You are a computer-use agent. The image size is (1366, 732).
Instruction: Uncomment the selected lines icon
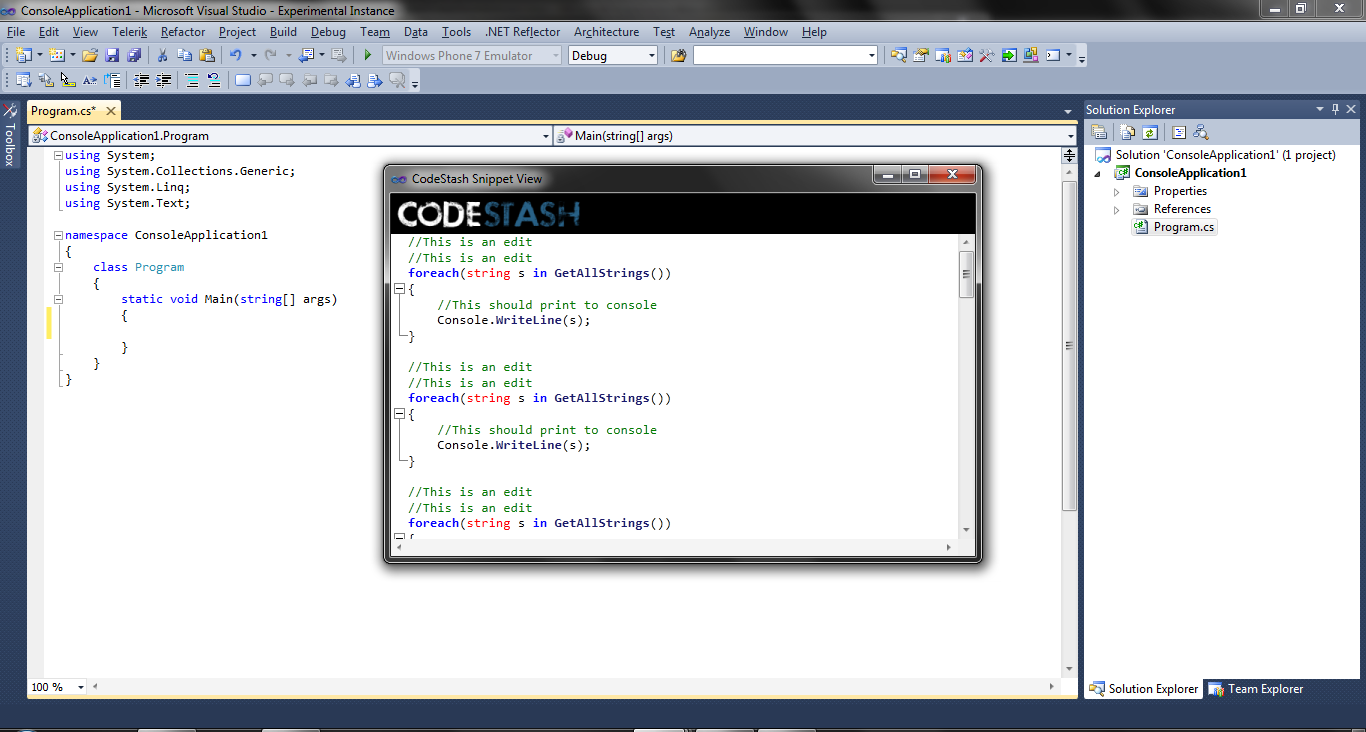tap(214, 80)
